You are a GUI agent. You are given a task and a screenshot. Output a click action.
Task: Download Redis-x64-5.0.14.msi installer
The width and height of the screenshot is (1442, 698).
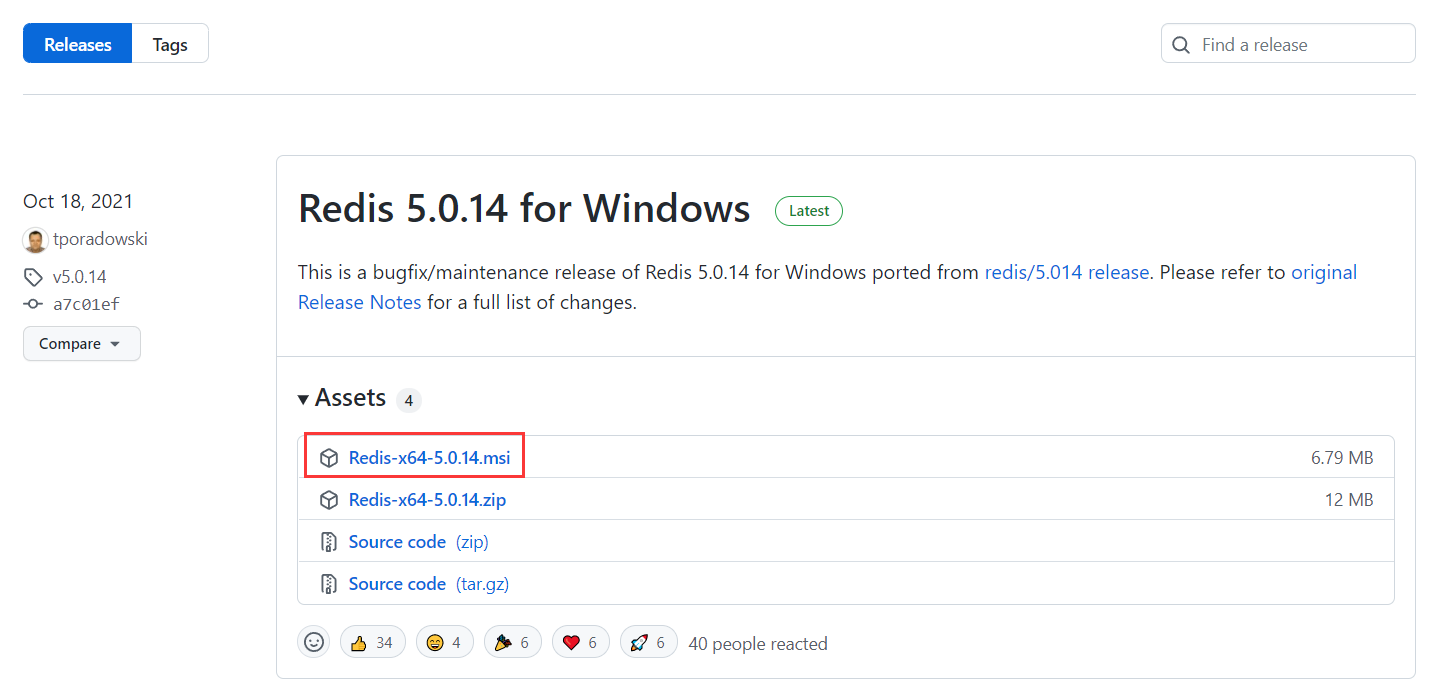click(429, 458)
